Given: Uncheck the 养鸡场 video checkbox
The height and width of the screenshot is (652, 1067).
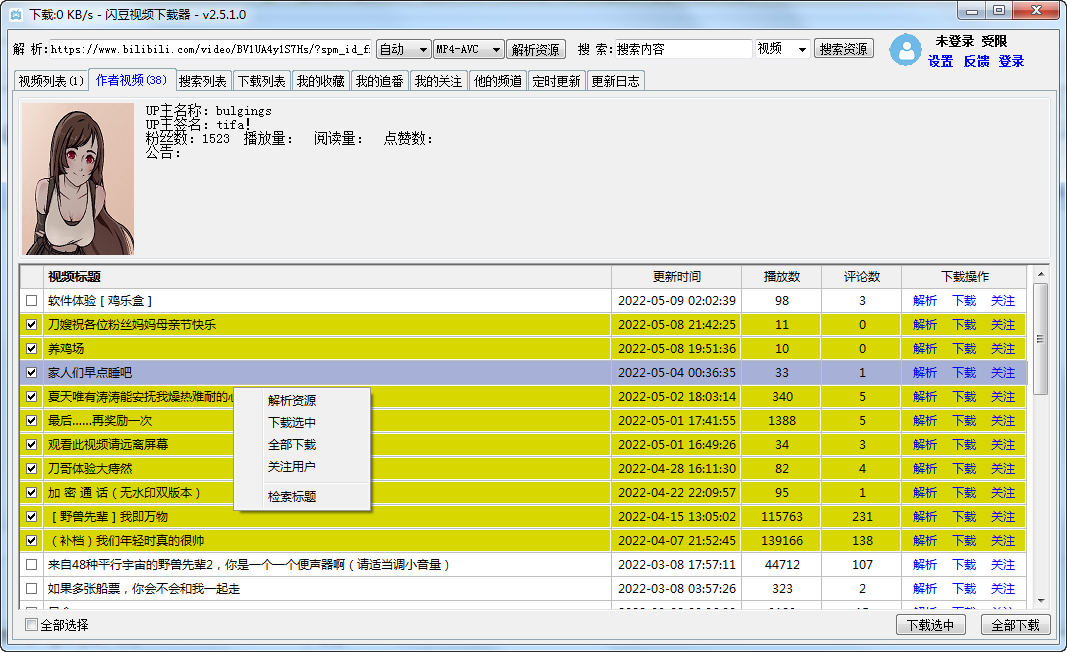Looking at the screenshot, I should [32, 349].
